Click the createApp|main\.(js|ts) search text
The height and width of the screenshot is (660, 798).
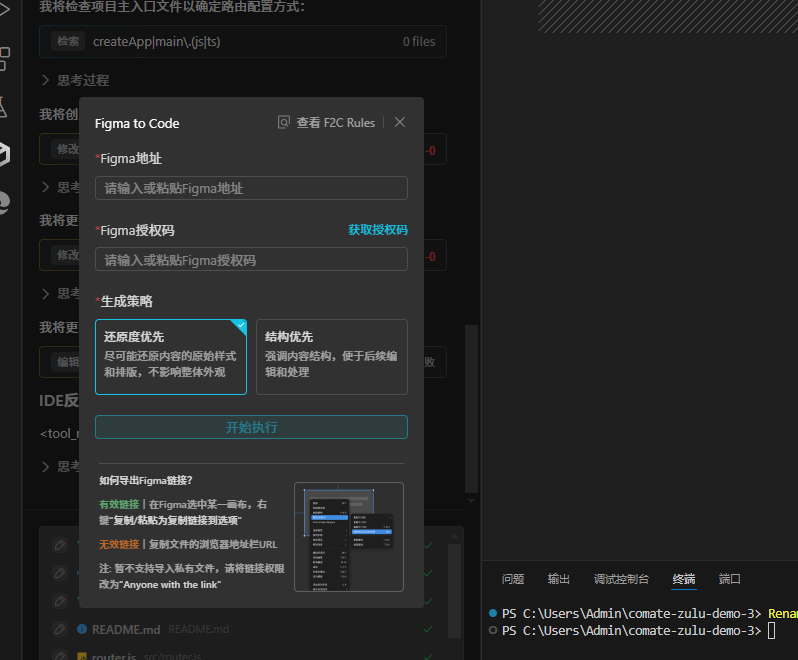(x=157, y=42)
